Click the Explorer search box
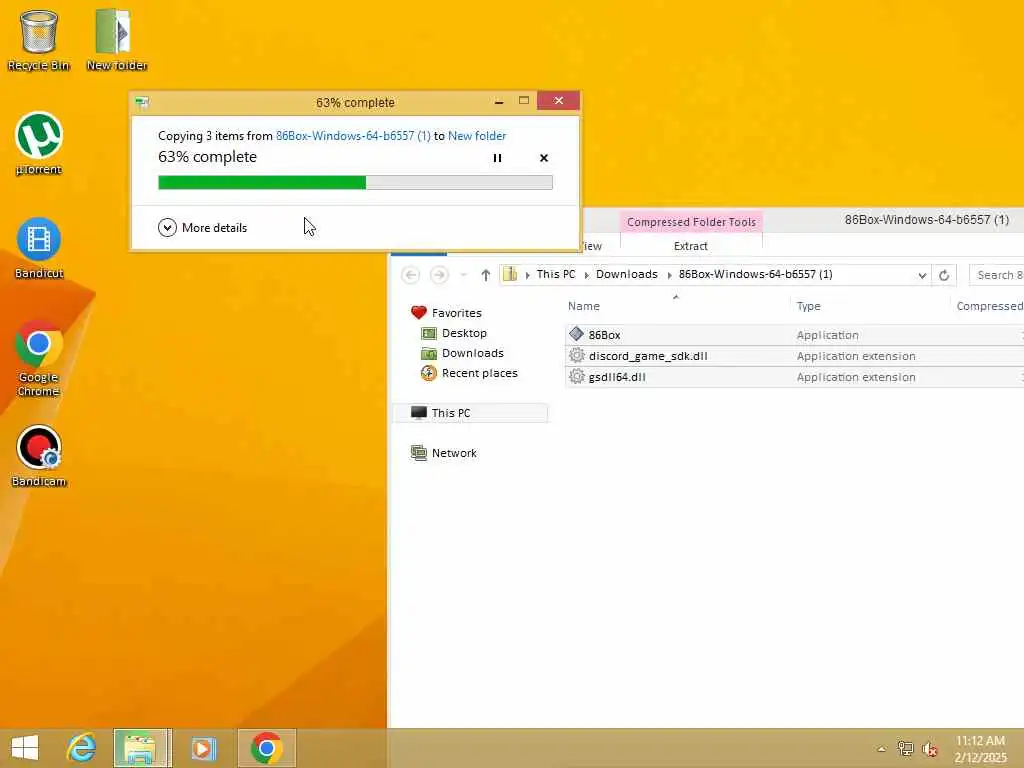Image resolution: width=1024 pixels, height=768 pixels. [997, 275]
